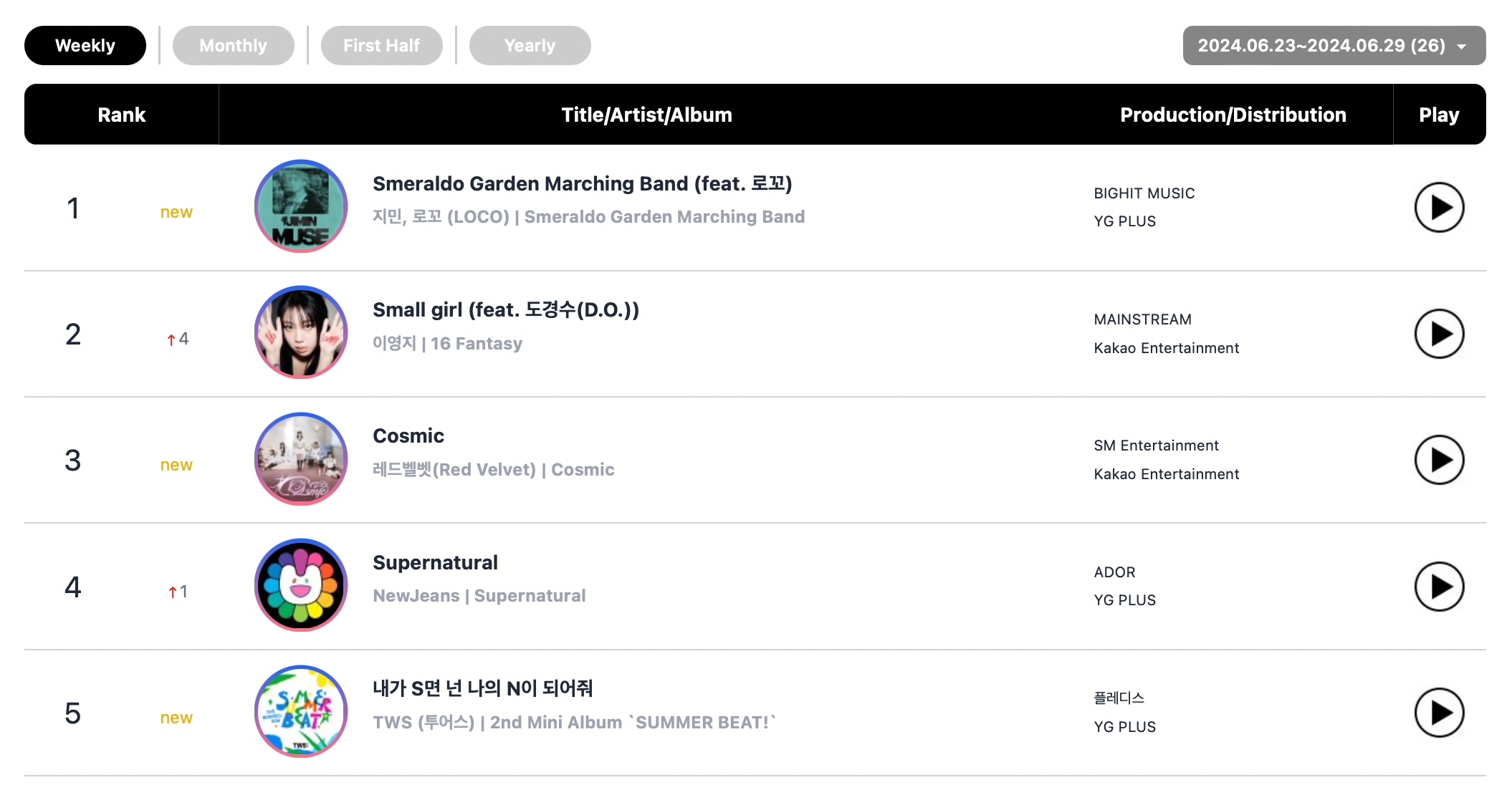
Task: Toggle Yearly filter option
Action: pyautogui.click(x=532, y=45)
